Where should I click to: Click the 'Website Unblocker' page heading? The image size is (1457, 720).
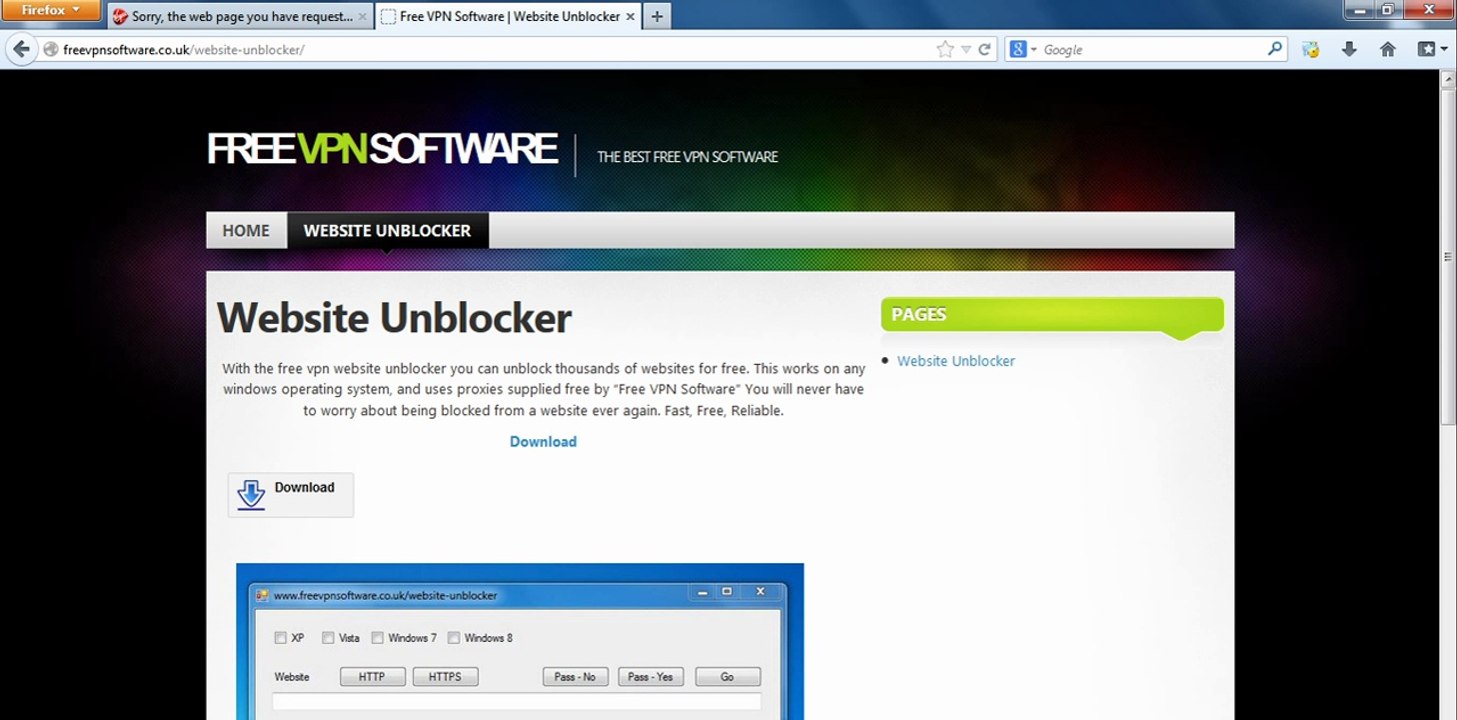(x=394, y=318)
